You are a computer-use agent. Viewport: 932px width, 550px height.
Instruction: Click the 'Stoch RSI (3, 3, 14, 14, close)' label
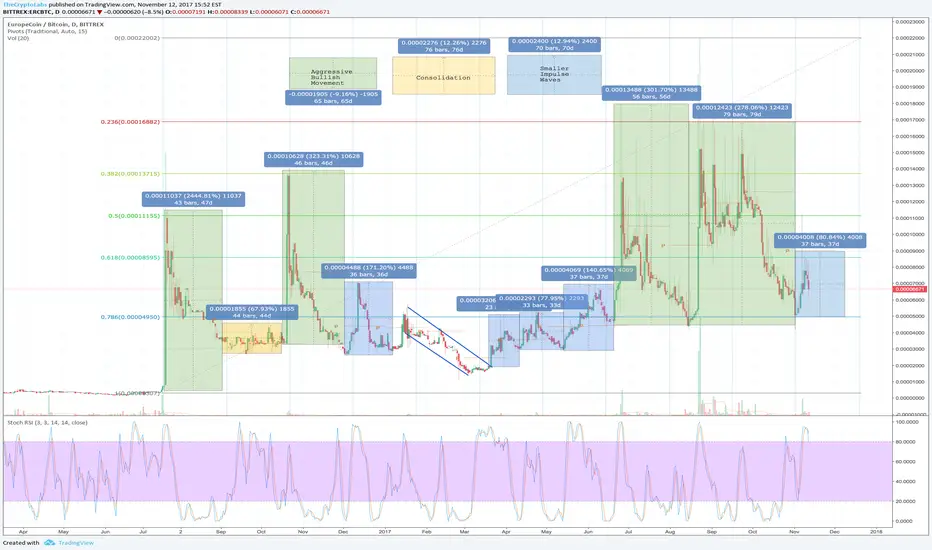pos(47,422)
